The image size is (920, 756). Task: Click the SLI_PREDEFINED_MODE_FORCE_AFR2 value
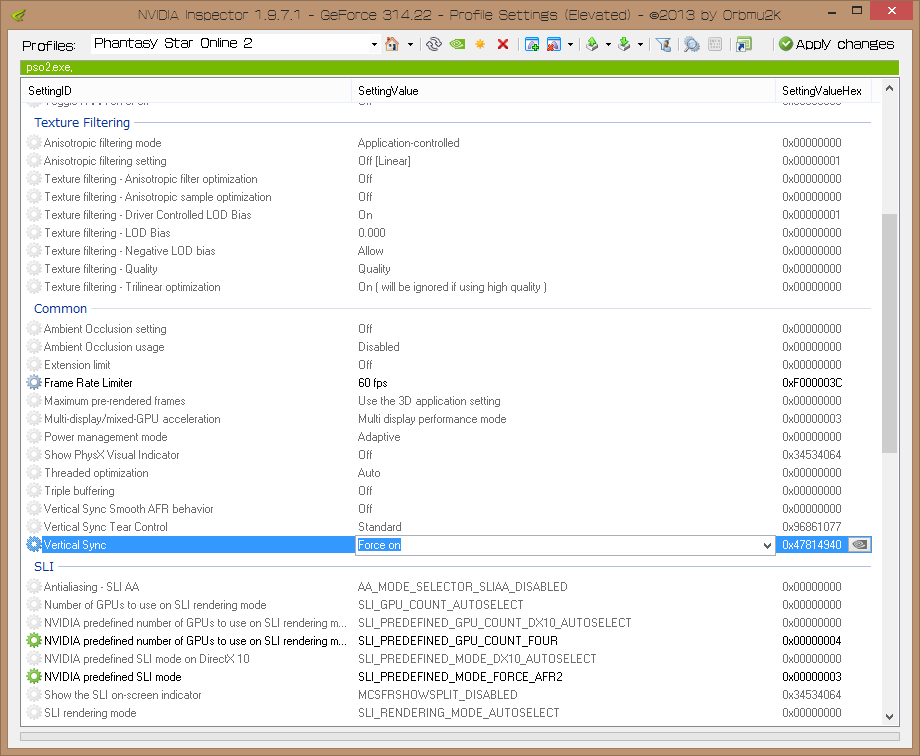click(460, 677)
